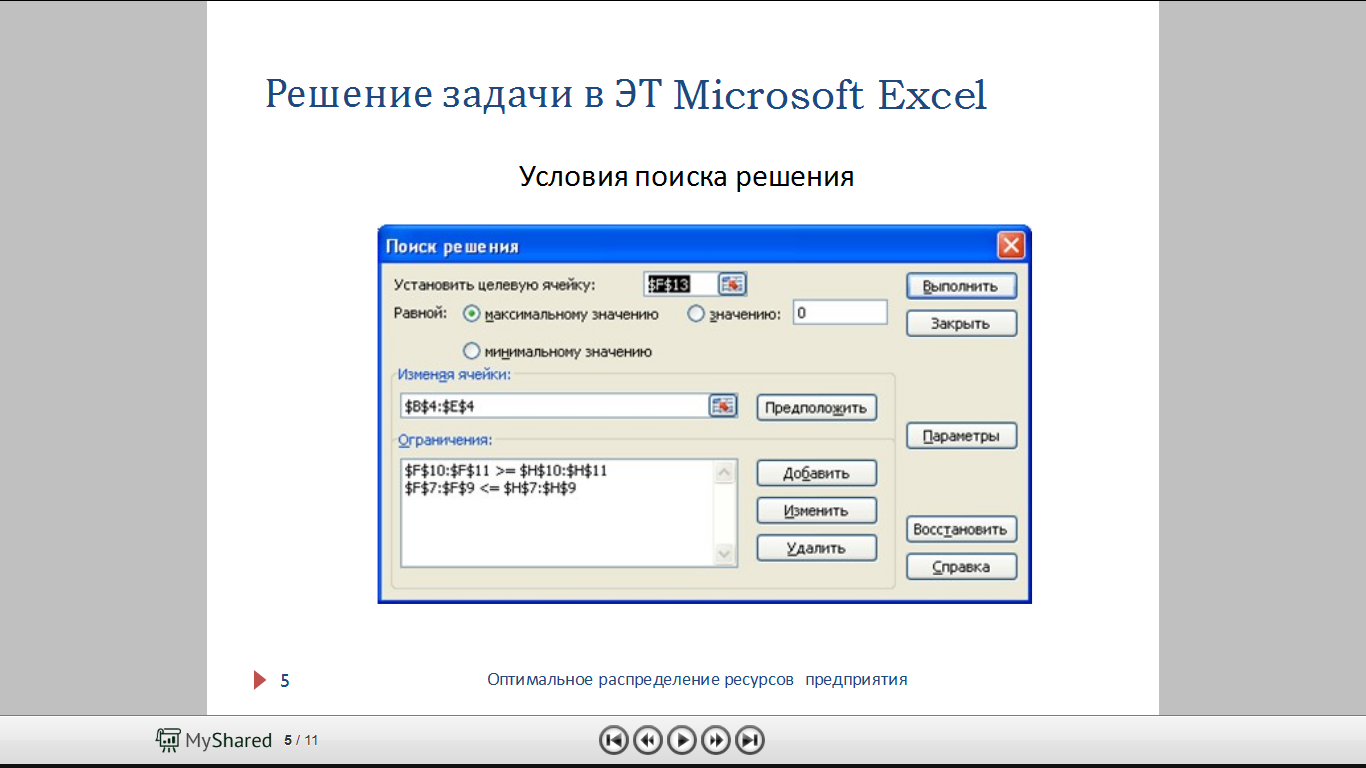Click the Предположить button
Viewport: 1366px width, 768px height.
tap(817, 408)
